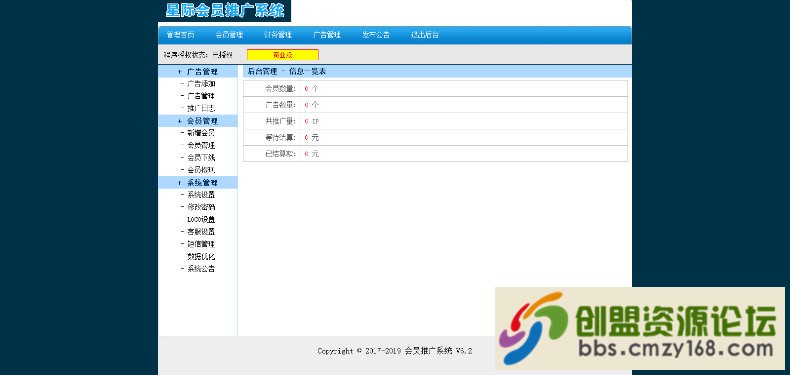790x375 pixels.
Task: Click the 星际会员推广系统 logo banner
Action: tap(225, 11)
